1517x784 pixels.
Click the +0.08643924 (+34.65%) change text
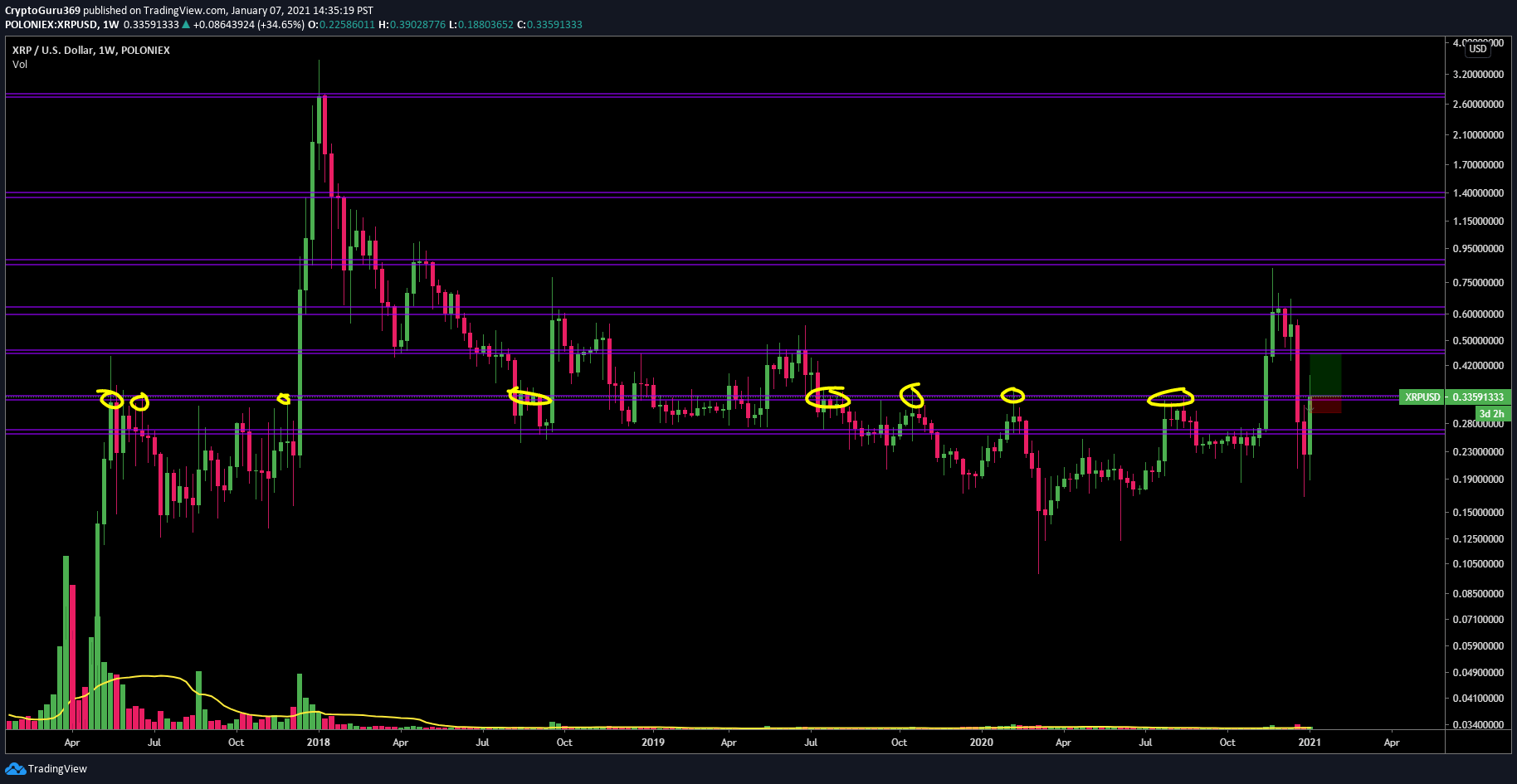pyautogui.click(x=249, y=25)
